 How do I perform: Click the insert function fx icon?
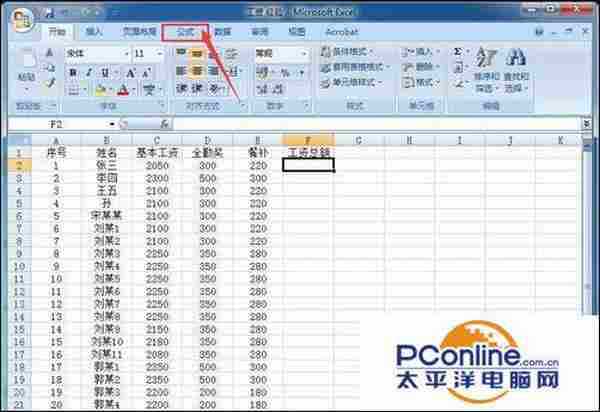click(x=166, y=124)
